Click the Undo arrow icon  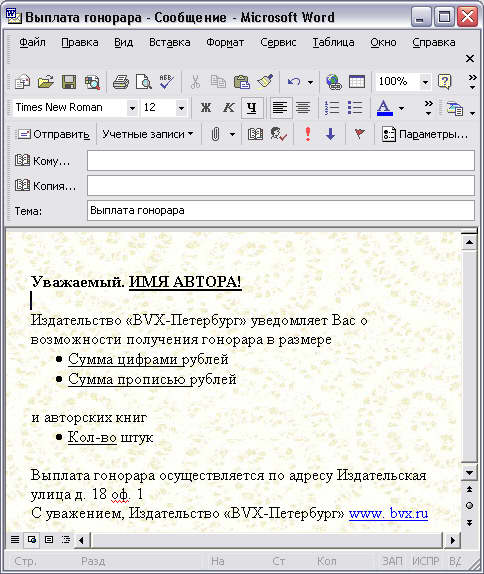294,82
